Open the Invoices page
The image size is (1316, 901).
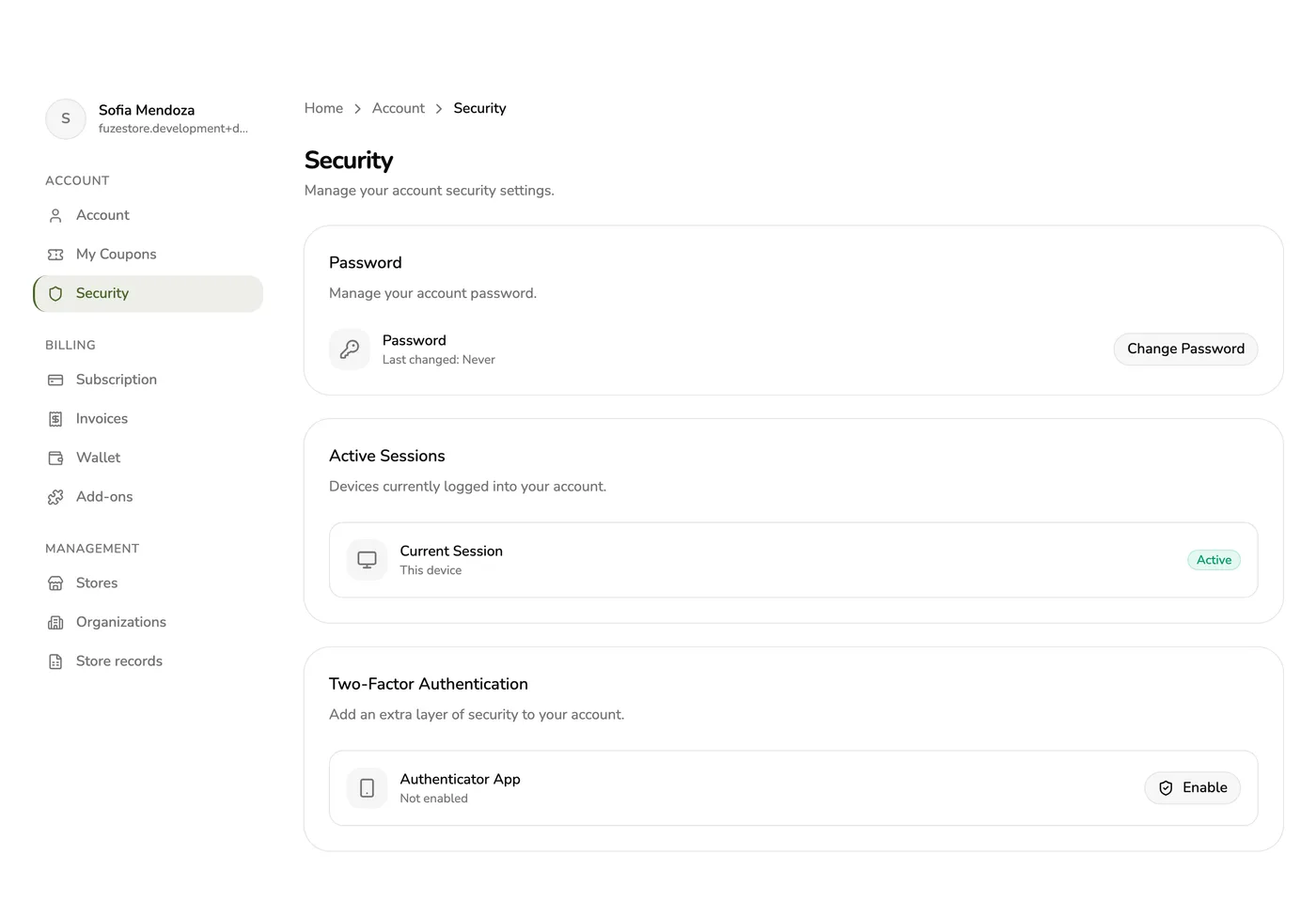point(148,419)
